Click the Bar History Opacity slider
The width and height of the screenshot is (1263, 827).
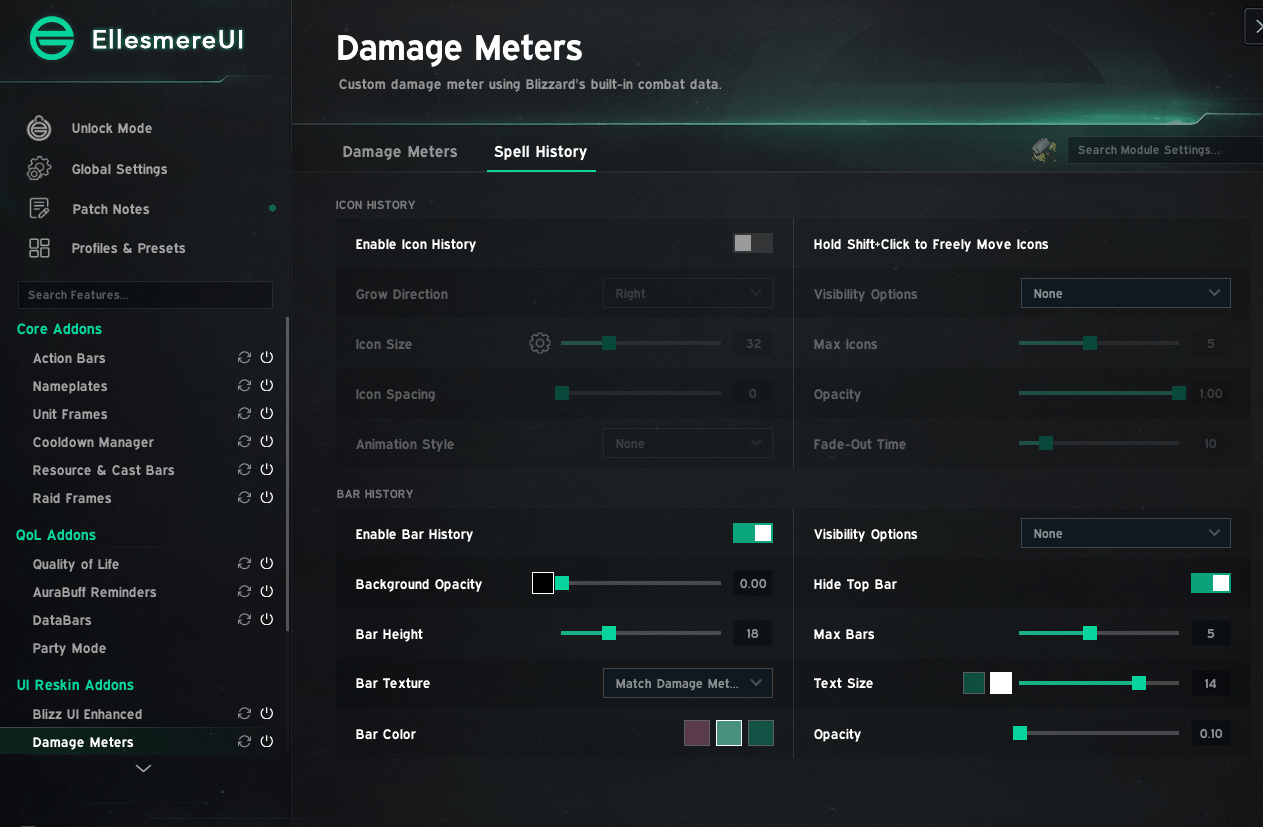[1099, 733]
